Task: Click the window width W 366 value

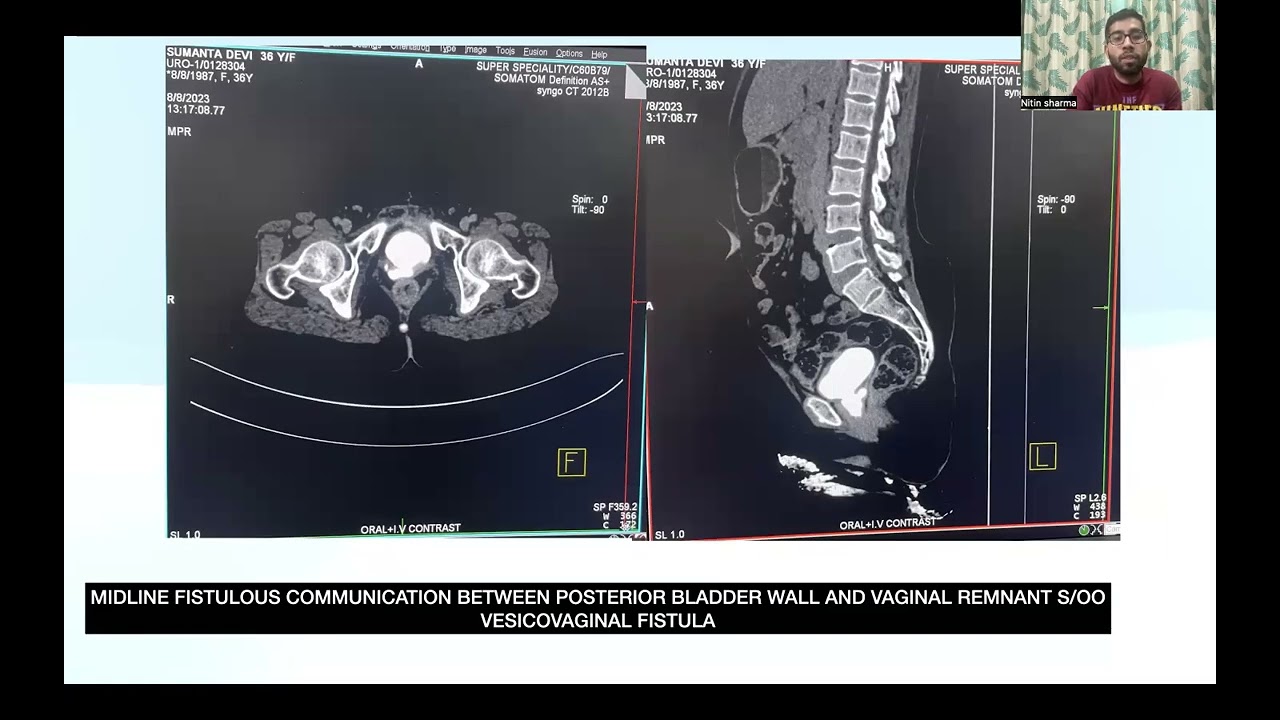Action: (x=619, y=516)
